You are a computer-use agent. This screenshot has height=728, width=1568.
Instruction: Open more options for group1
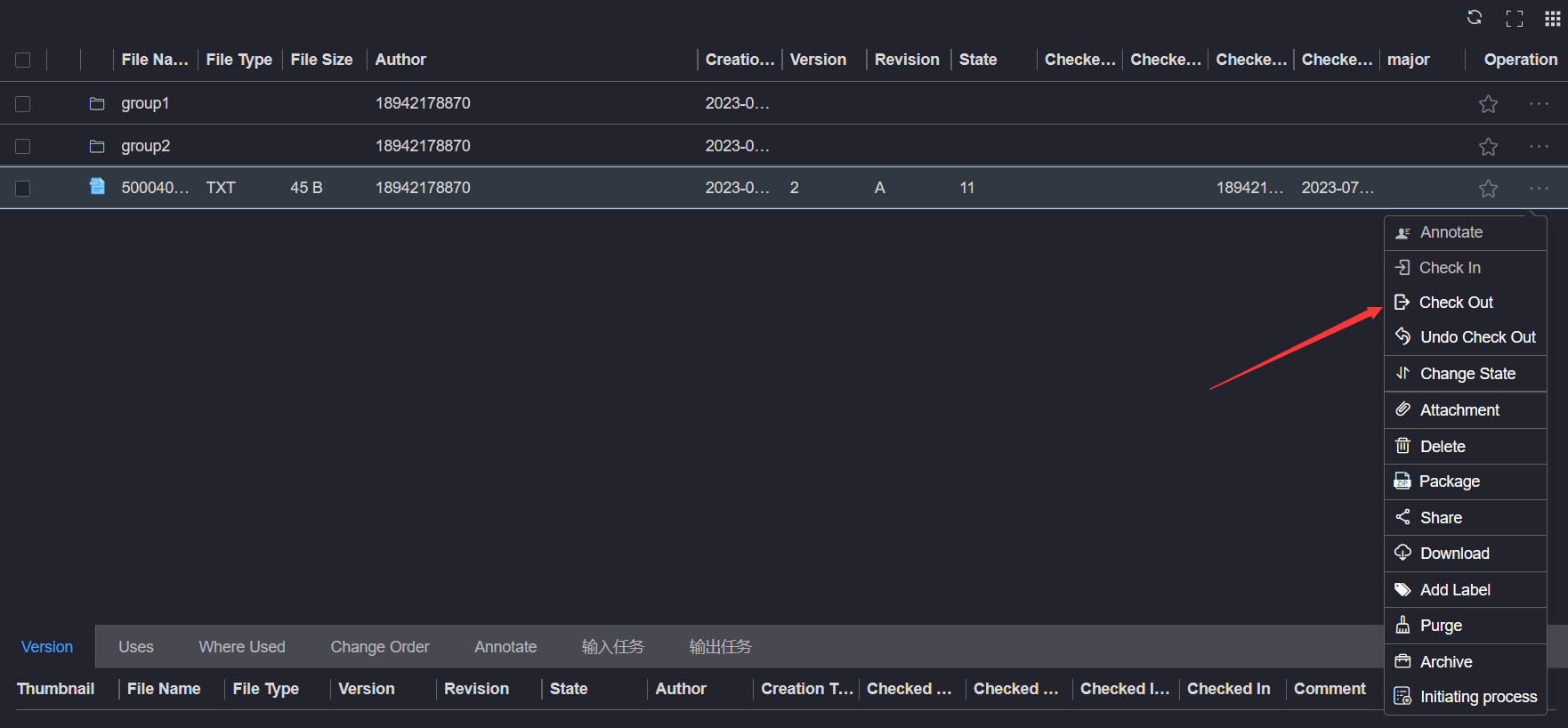pyautogui.click(x=1539, y=104)
